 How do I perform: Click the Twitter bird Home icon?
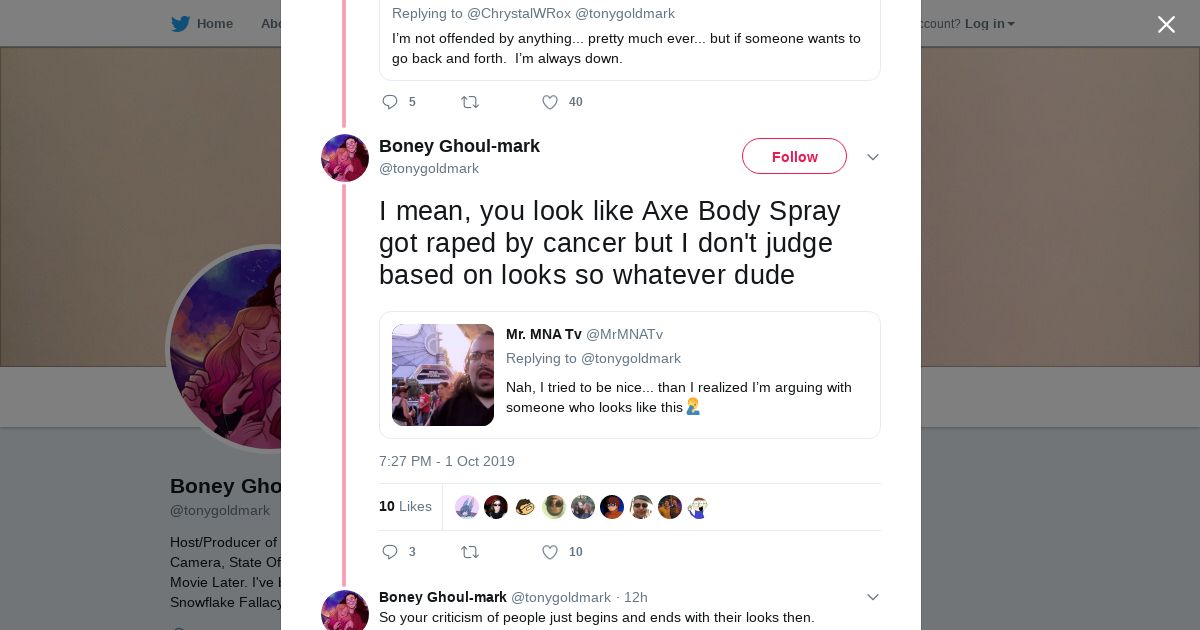[180, 24]
